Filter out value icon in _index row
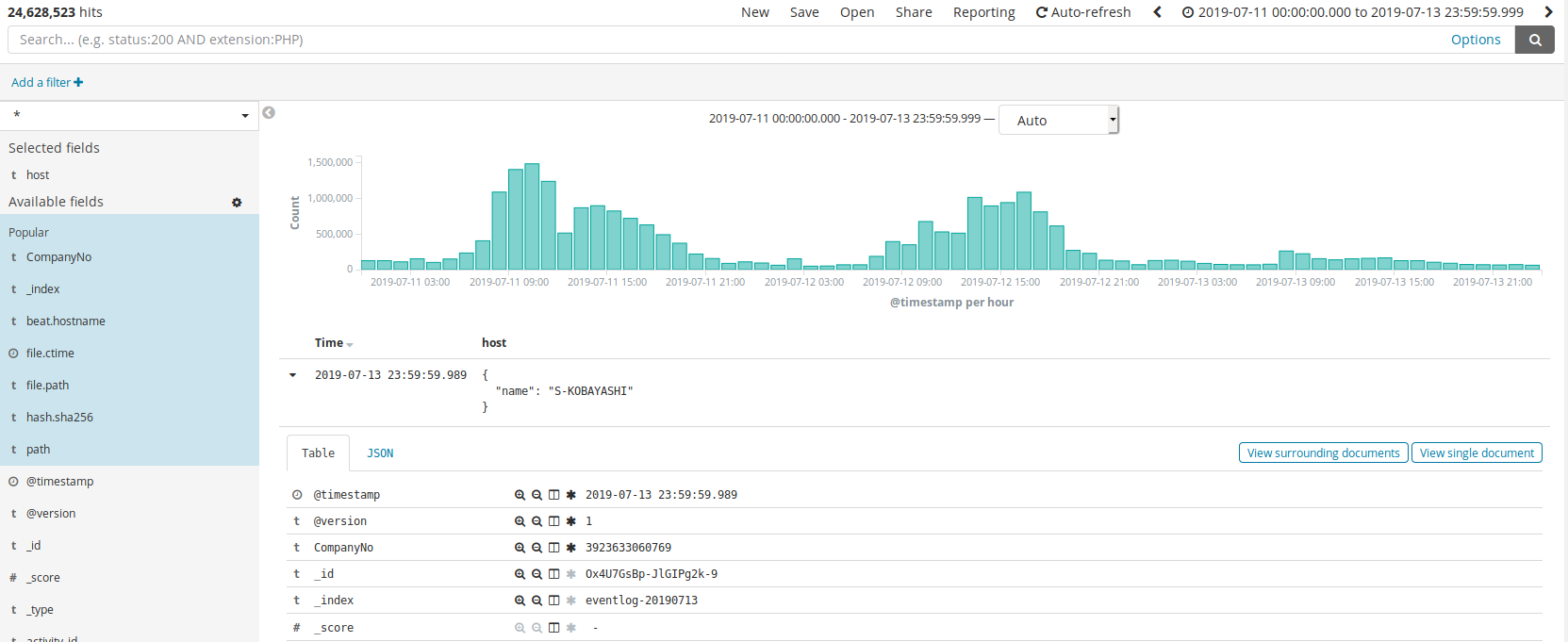 click(x=536, y=601)
